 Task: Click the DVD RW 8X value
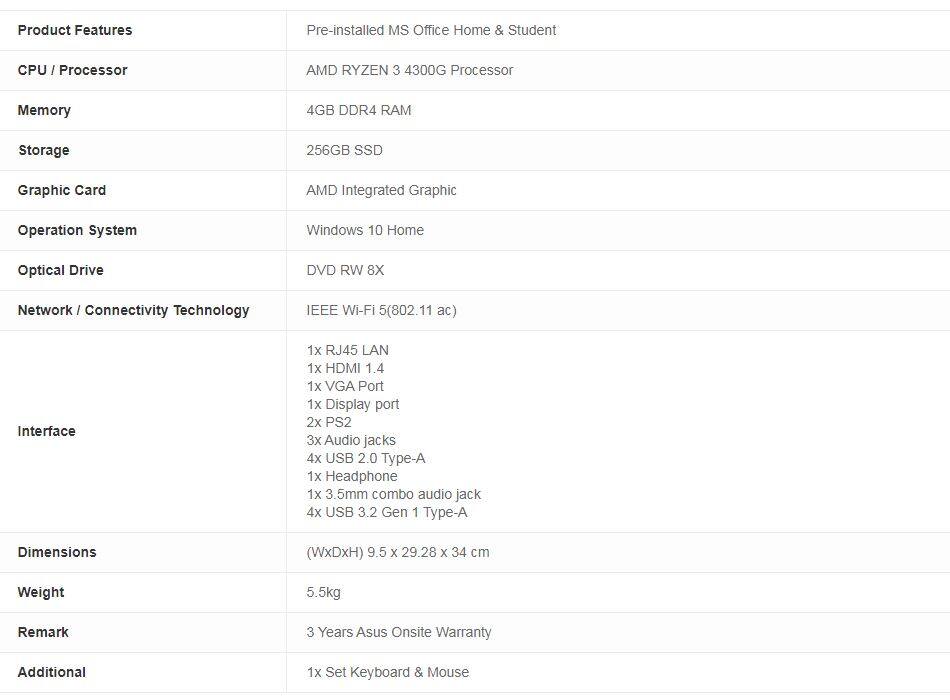pos(345,270)
